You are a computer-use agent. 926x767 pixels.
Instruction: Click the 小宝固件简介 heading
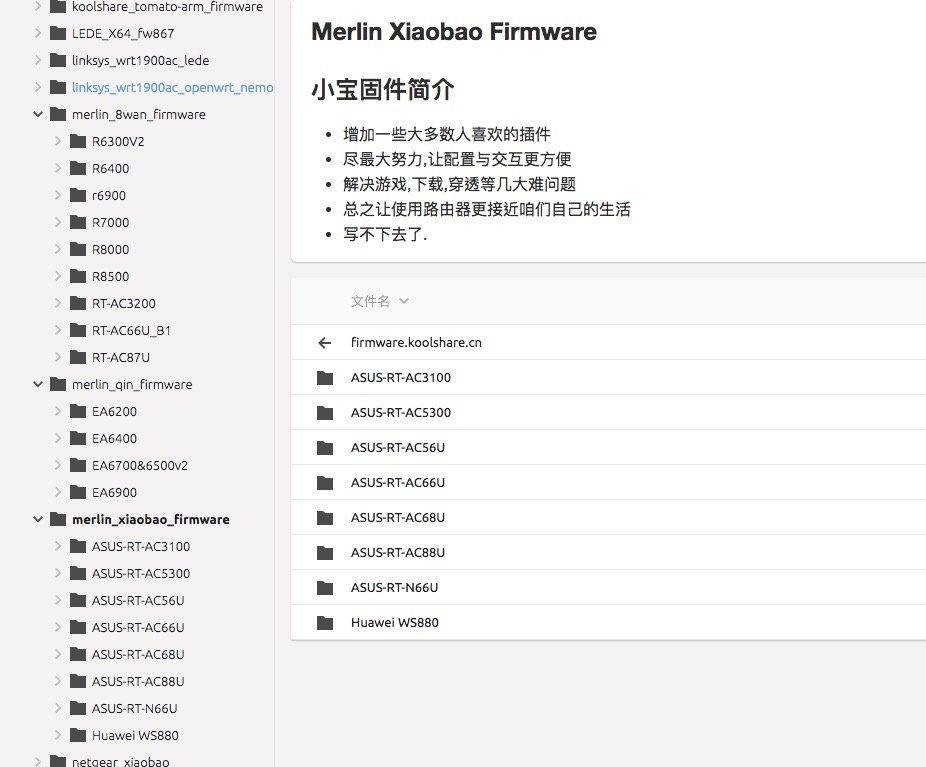click(x=383, y=90)
